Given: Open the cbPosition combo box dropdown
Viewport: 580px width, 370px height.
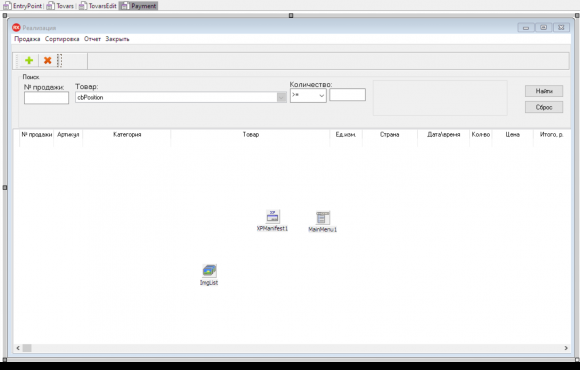Looking at the screenshot, I should [x=281, y=97].
